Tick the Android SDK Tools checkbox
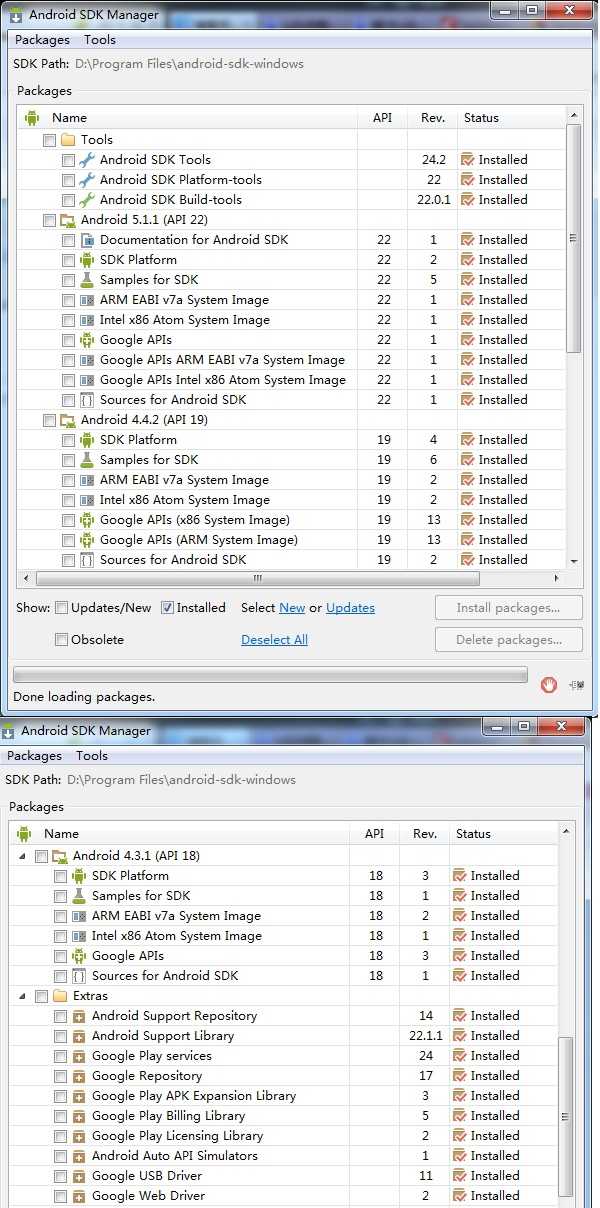The width and height of the screenshot is (600, 1208). point(68,160)
